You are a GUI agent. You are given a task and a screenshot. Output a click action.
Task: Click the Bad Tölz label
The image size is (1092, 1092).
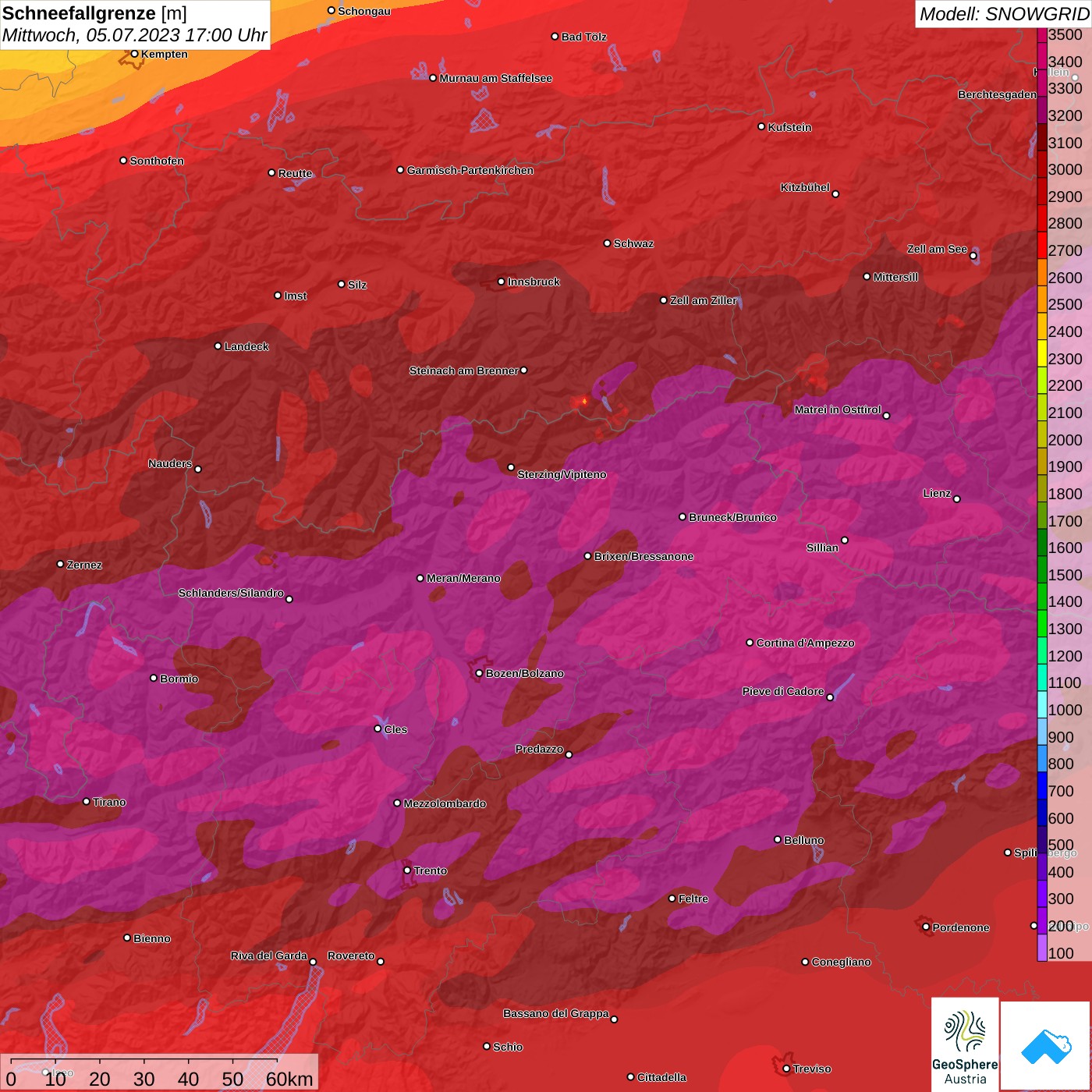coord(583,37)
